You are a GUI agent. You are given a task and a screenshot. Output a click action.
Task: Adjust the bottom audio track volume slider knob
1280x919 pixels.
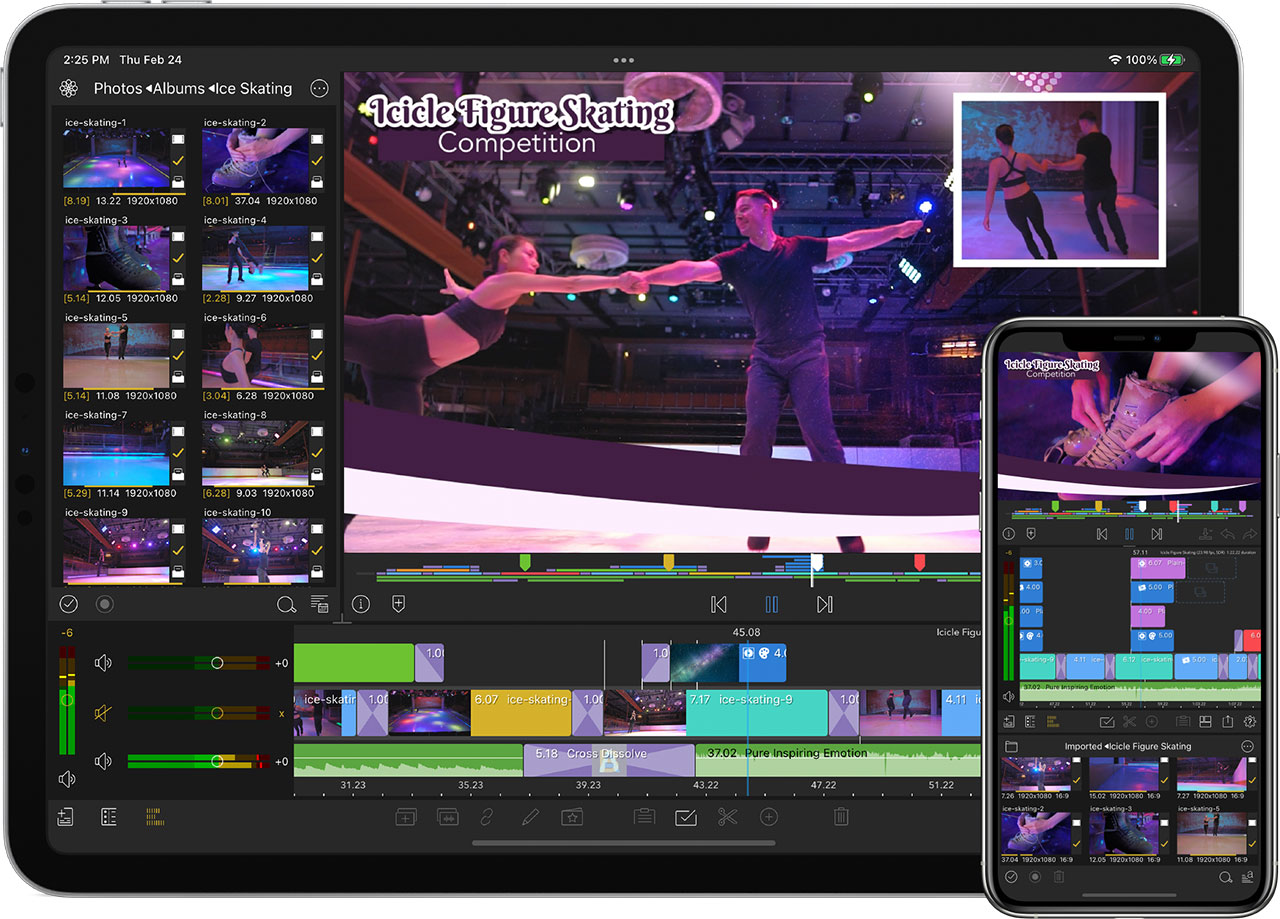click(x=216, y=762)
